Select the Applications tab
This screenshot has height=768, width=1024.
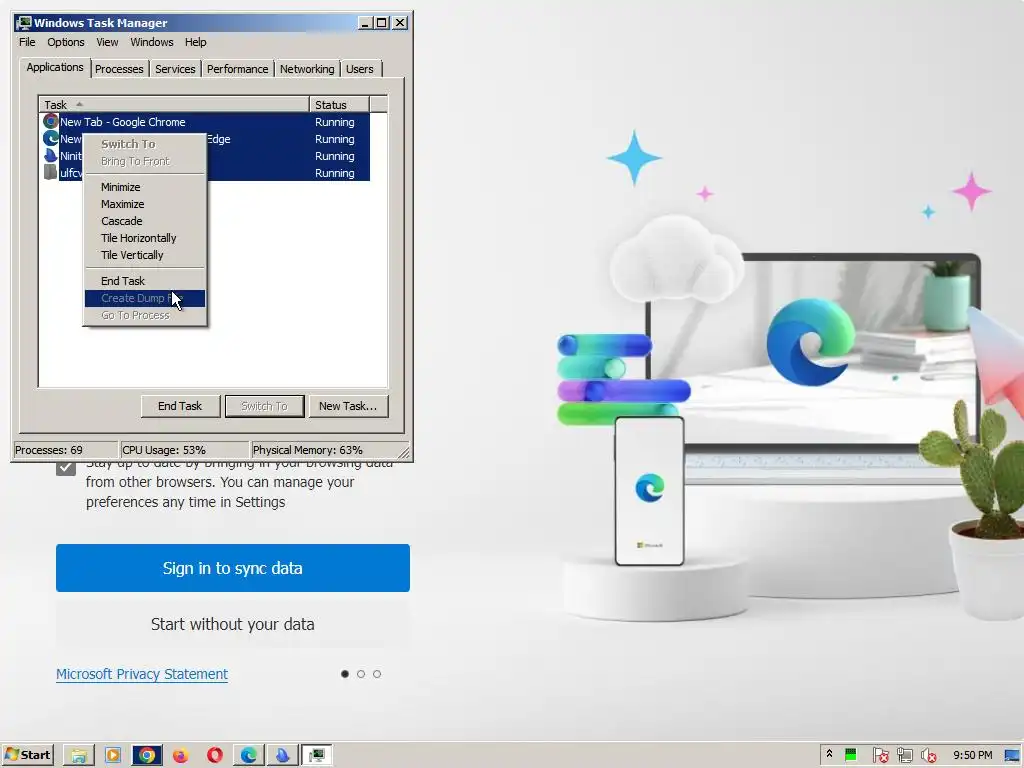[x=55, y=67]
